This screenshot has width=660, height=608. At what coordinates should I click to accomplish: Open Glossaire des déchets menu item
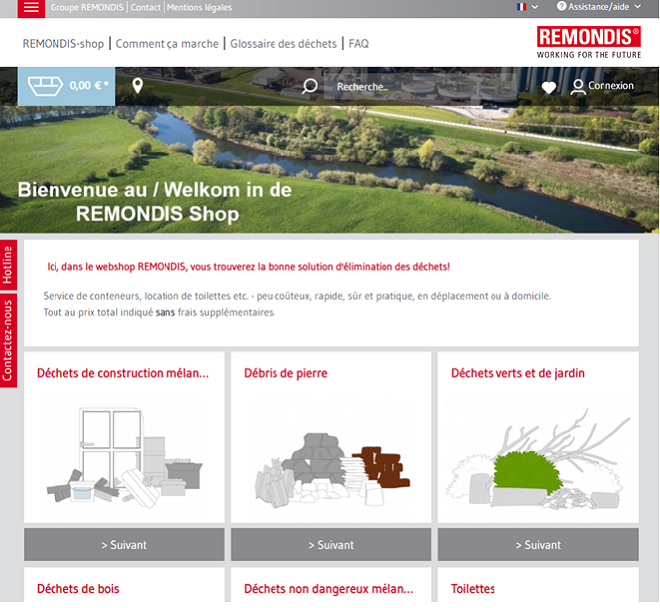(x=283, y=44)
